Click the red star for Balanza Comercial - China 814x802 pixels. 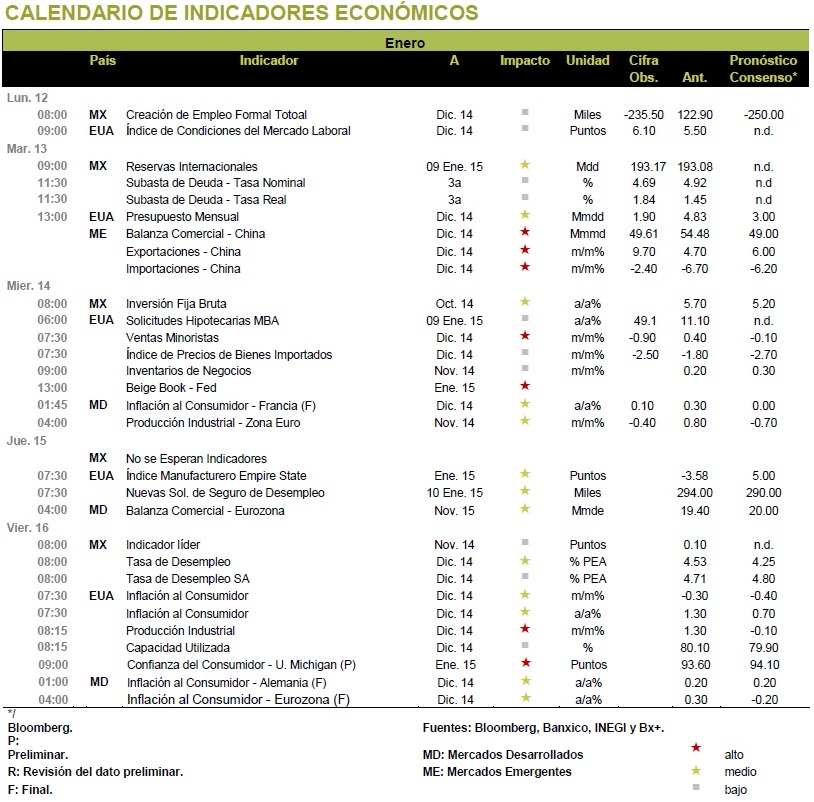(525, 232)
